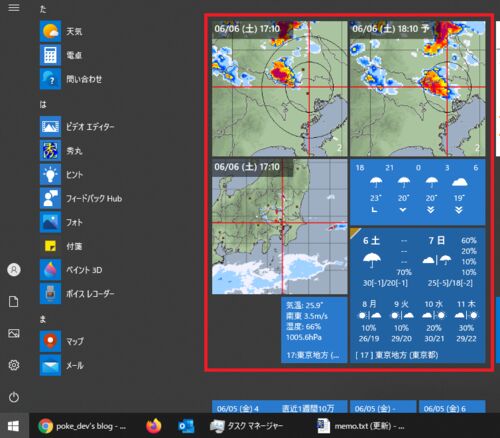Click the ま letter group header
Image resolution: width=500 pixels, height=438 pixels.
[43, 319]
